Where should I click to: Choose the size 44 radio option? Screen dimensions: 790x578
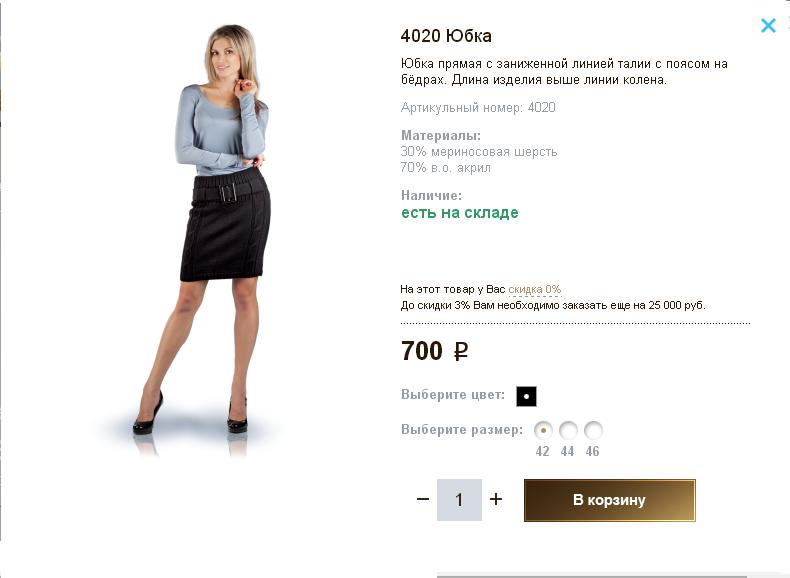pos(568,431)
